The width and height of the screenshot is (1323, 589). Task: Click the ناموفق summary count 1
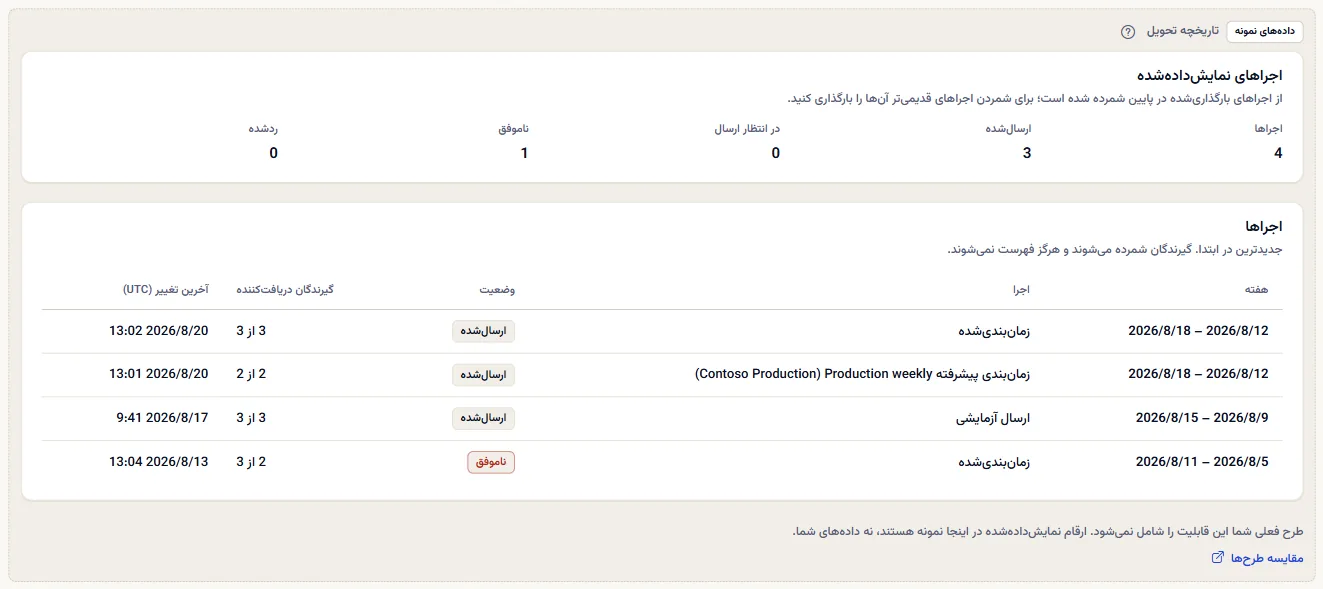pos(524,153)
